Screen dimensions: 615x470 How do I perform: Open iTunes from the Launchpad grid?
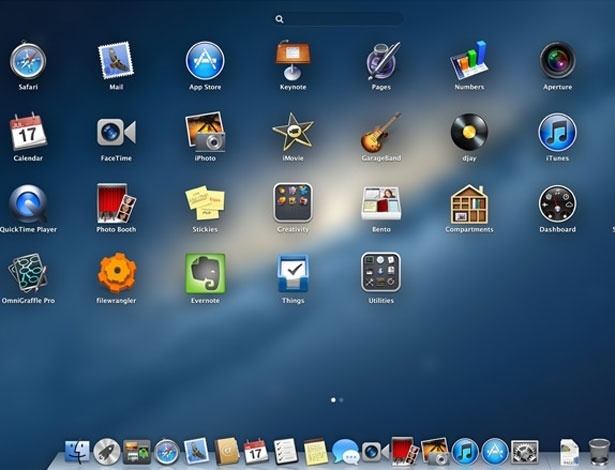(x=557, y=132)
